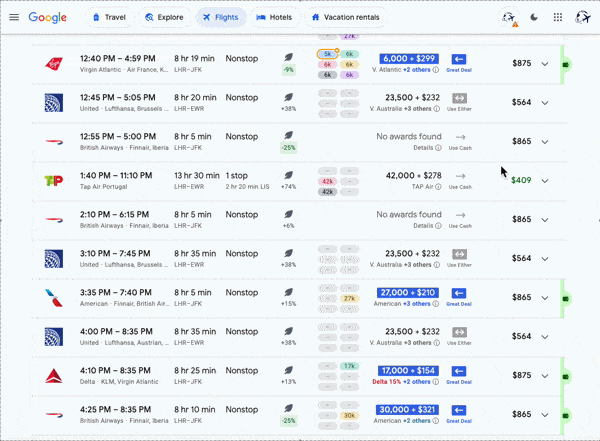This screenshot has width=600, height=441.
Task: Select the yellow 27k pill on American row
Action: point(349,299)
